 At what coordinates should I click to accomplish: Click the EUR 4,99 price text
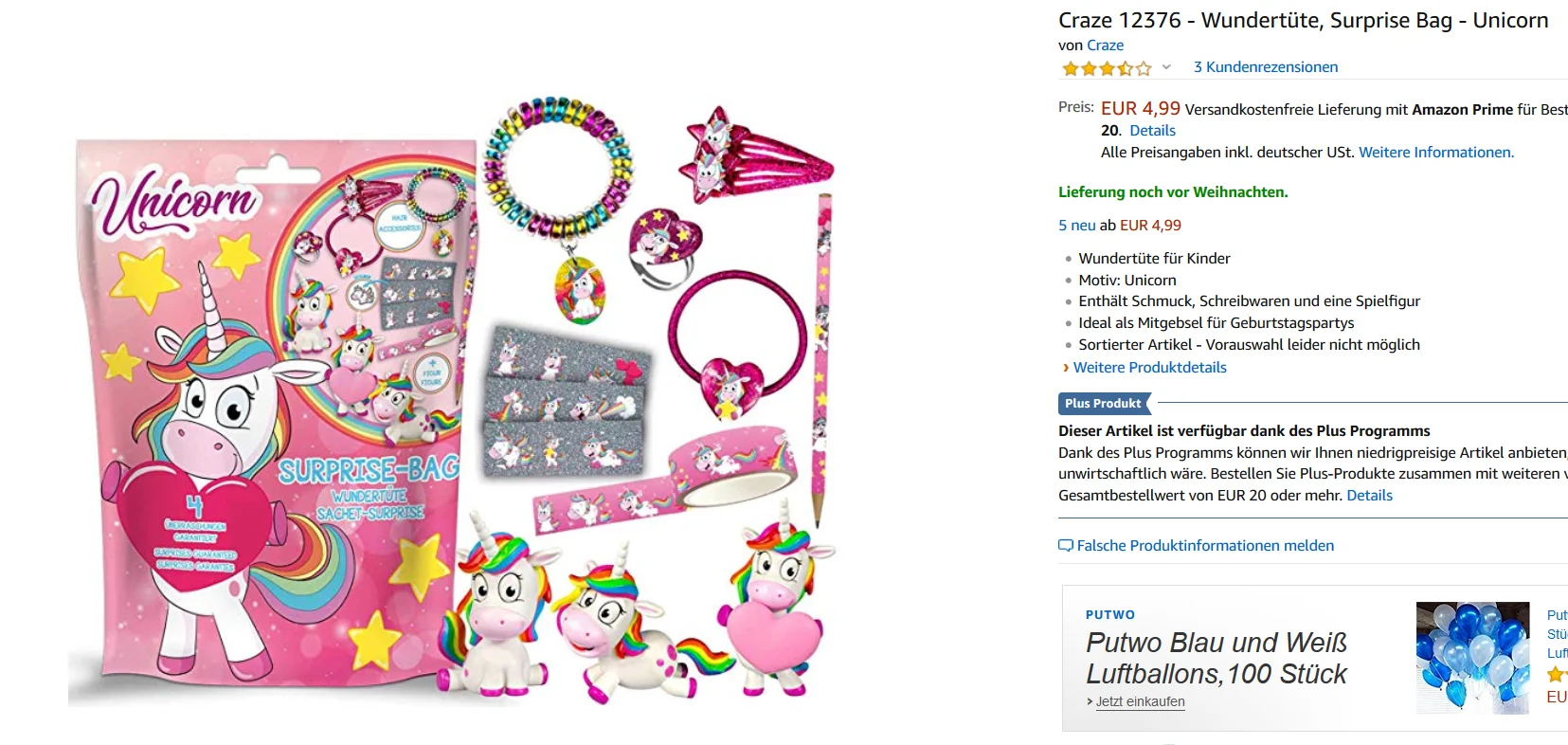(x=1141, y=109)
